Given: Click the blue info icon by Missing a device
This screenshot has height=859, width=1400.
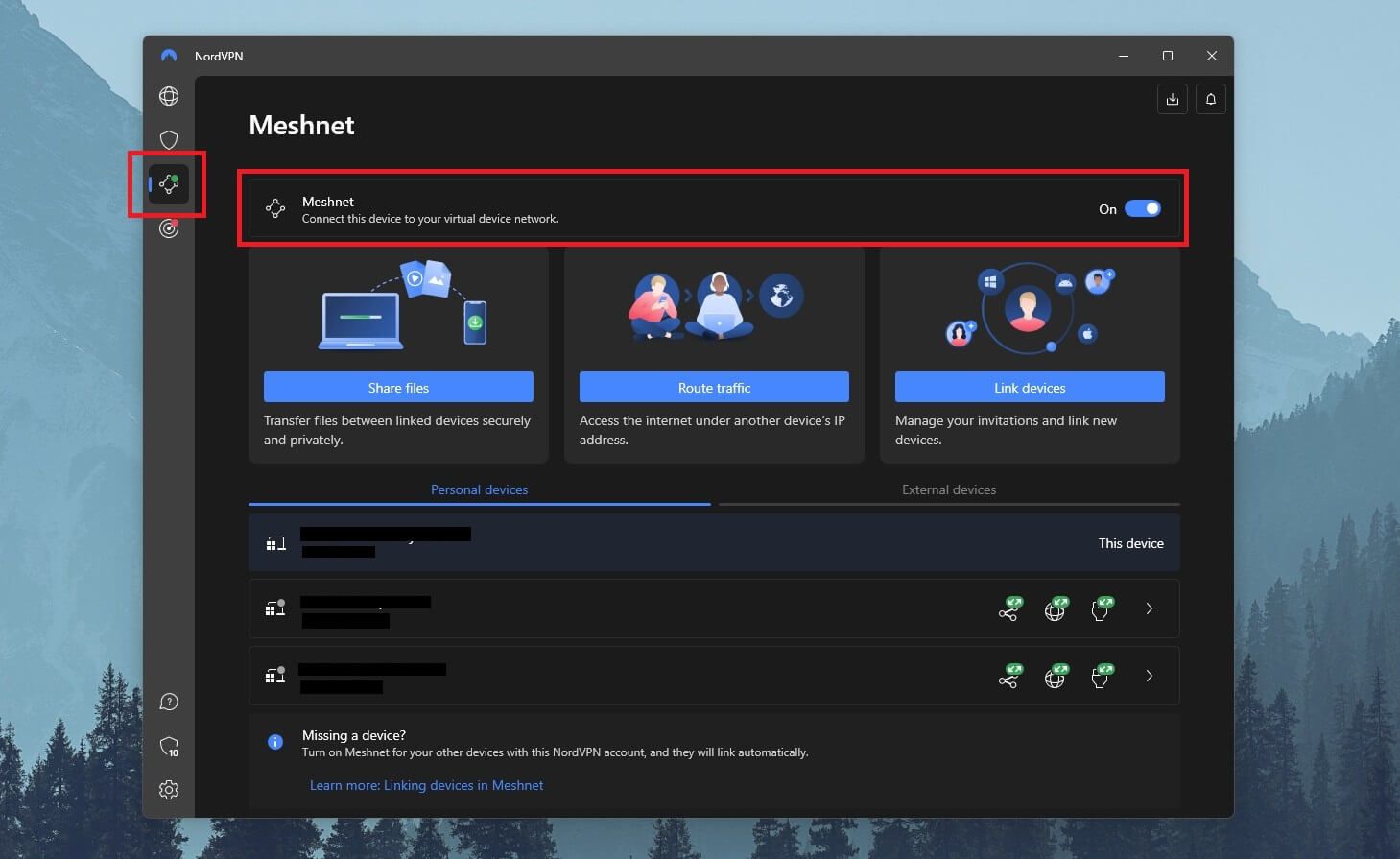Looking at the screenshot, I should point(275,742).
